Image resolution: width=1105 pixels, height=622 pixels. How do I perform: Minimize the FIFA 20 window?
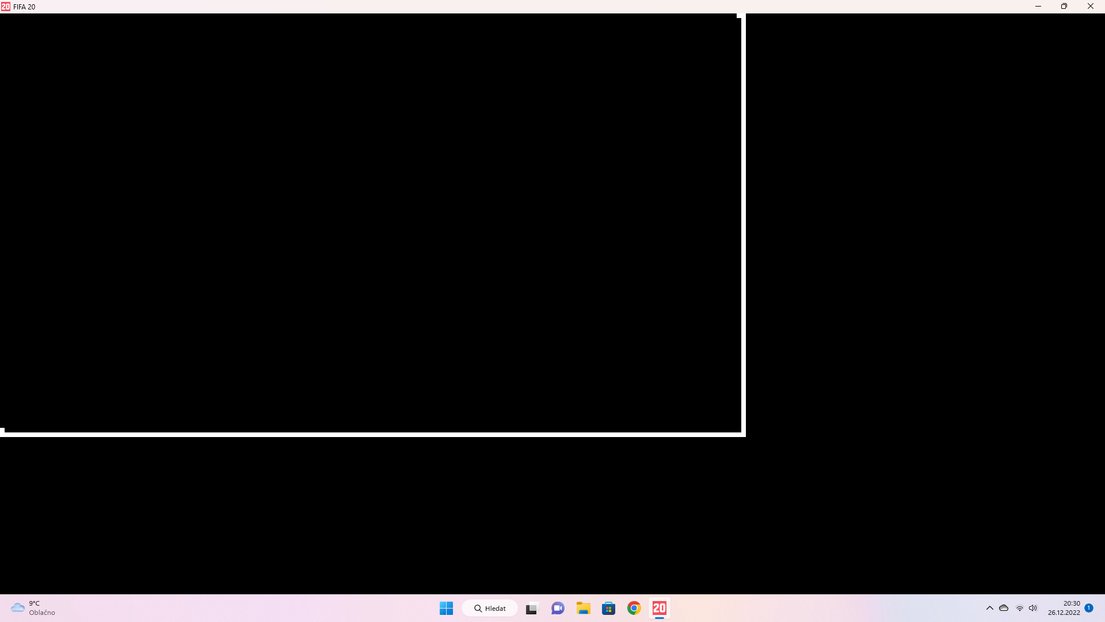tap(1038, 6)
